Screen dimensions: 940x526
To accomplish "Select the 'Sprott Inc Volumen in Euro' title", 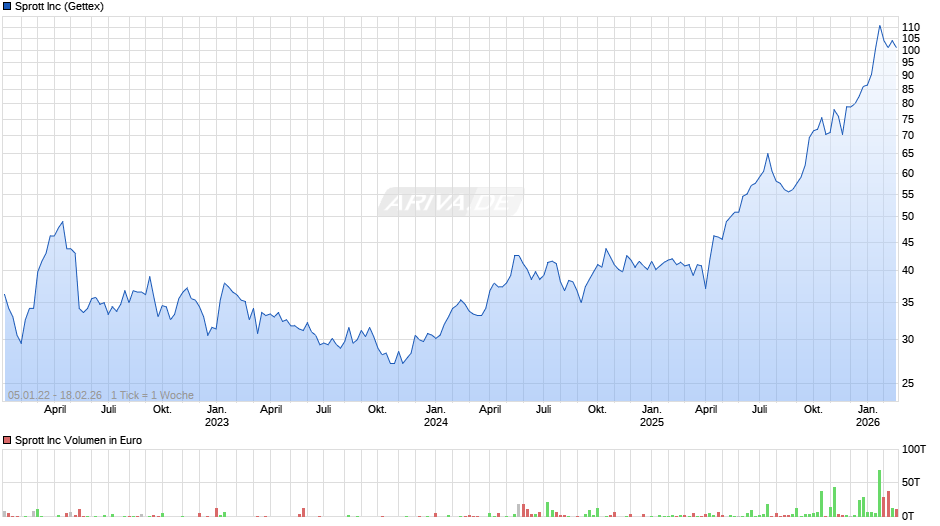I will (x=79, y=440).
